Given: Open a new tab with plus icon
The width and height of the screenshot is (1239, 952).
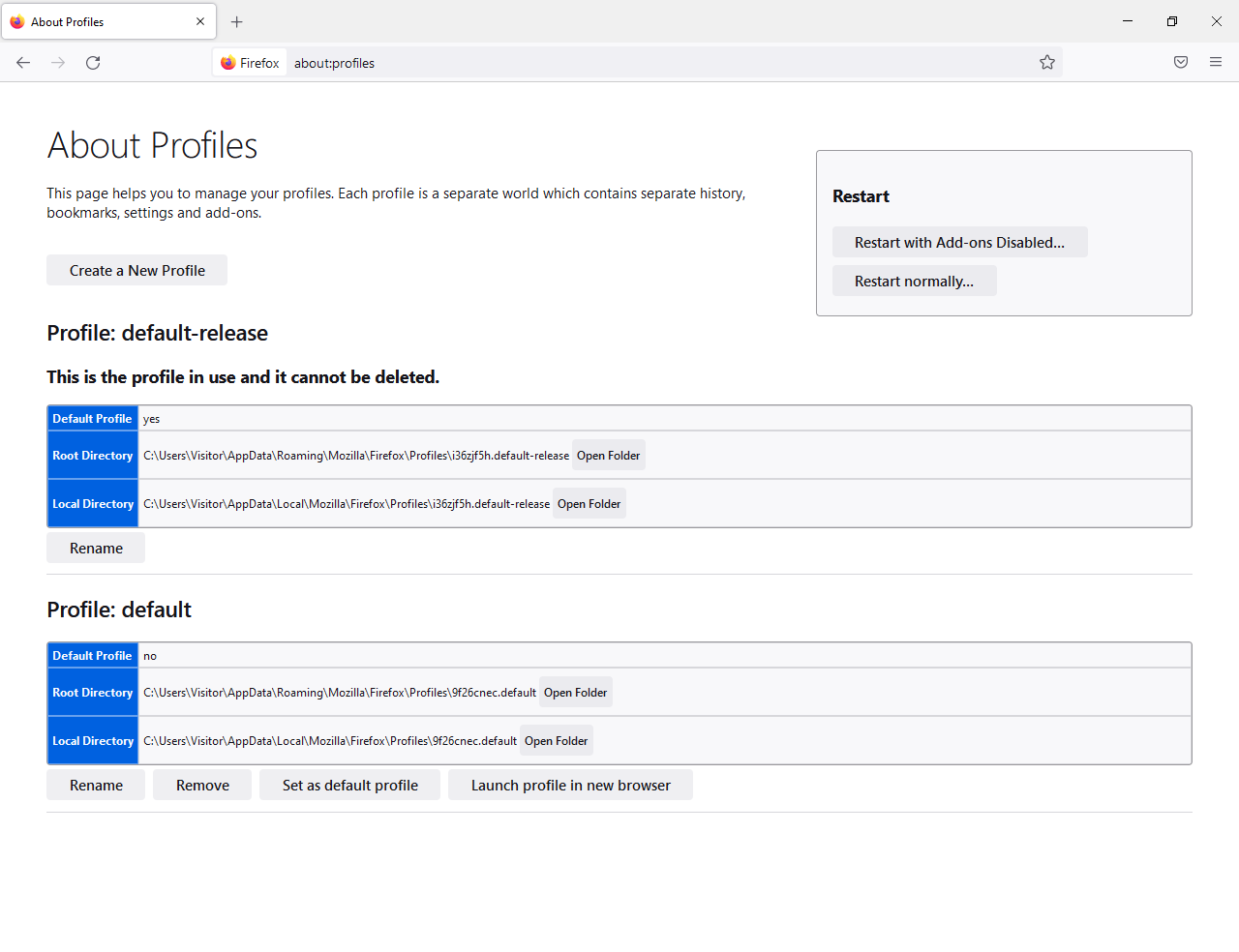Looking at the screenshot, I should 237,21.
